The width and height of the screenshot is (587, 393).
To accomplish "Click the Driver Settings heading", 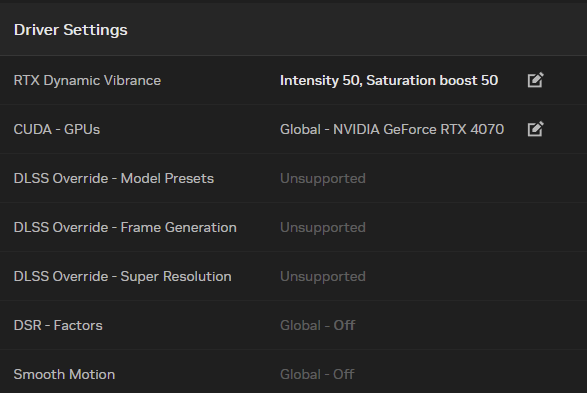I will pos(71,30).
